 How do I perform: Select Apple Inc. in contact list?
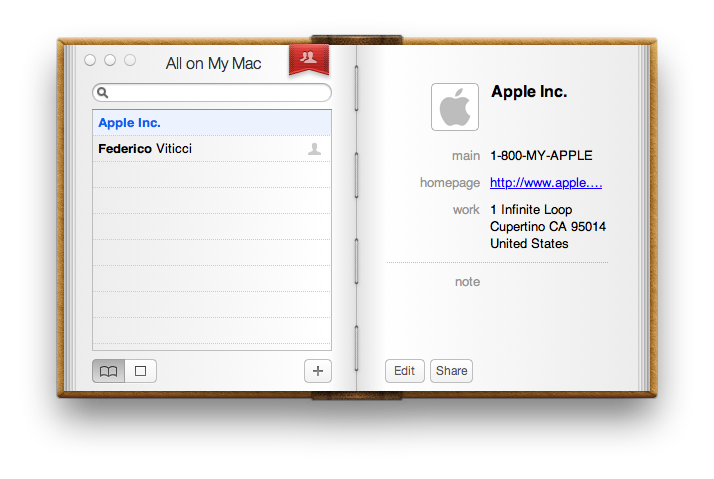tap(212, 123)
